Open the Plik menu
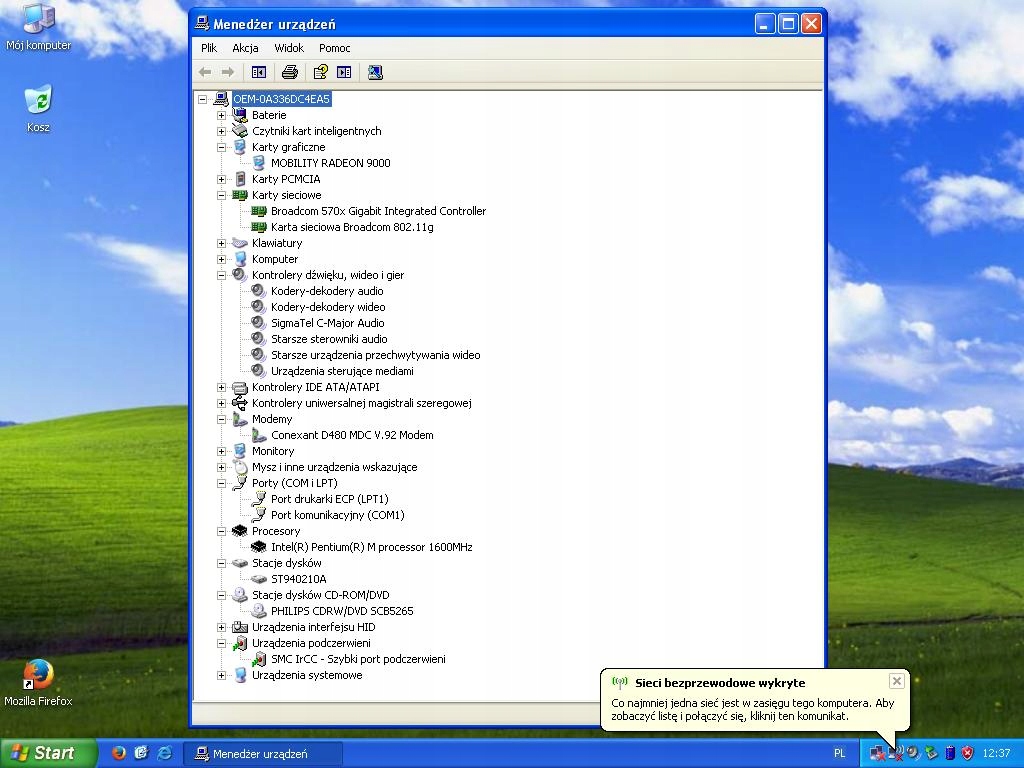 click(209, 48)
